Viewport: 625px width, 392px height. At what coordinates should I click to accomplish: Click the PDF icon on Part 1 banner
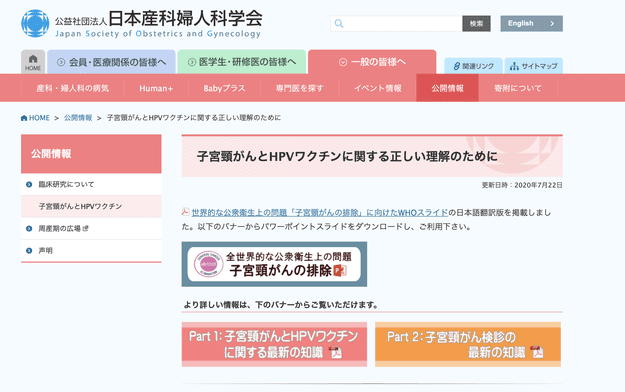335,352
